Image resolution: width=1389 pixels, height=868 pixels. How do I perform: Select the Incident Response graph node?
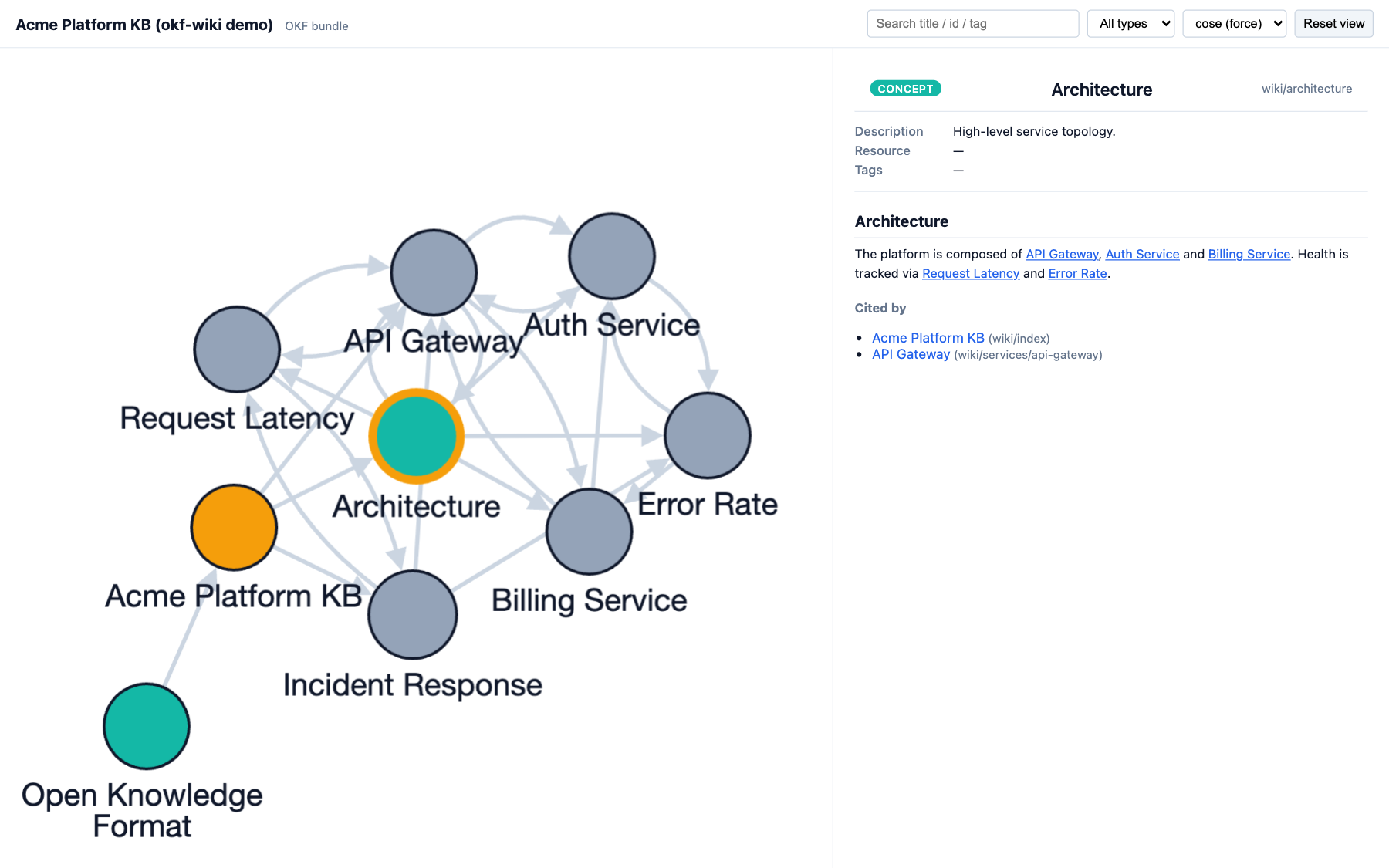(x=413, y=615)
